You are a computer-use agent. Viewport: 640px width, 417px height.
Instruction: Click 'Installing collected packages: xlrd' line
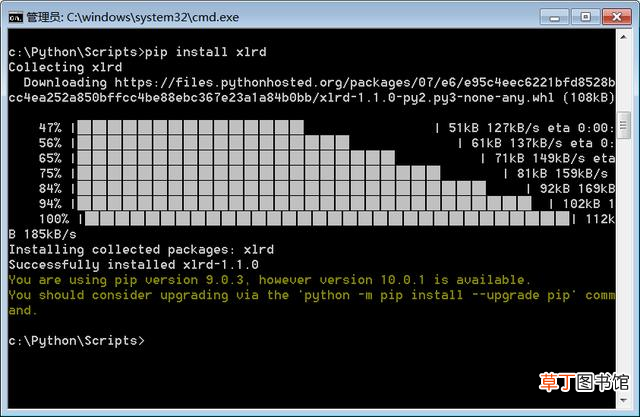point(141,250)
